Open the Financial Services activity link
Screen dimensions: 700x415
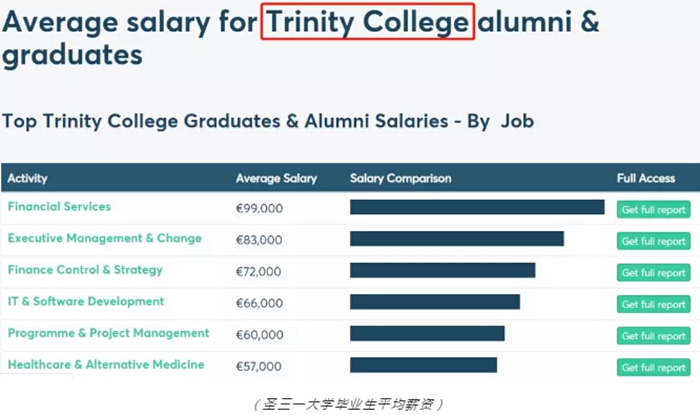(x=59, y=207)
